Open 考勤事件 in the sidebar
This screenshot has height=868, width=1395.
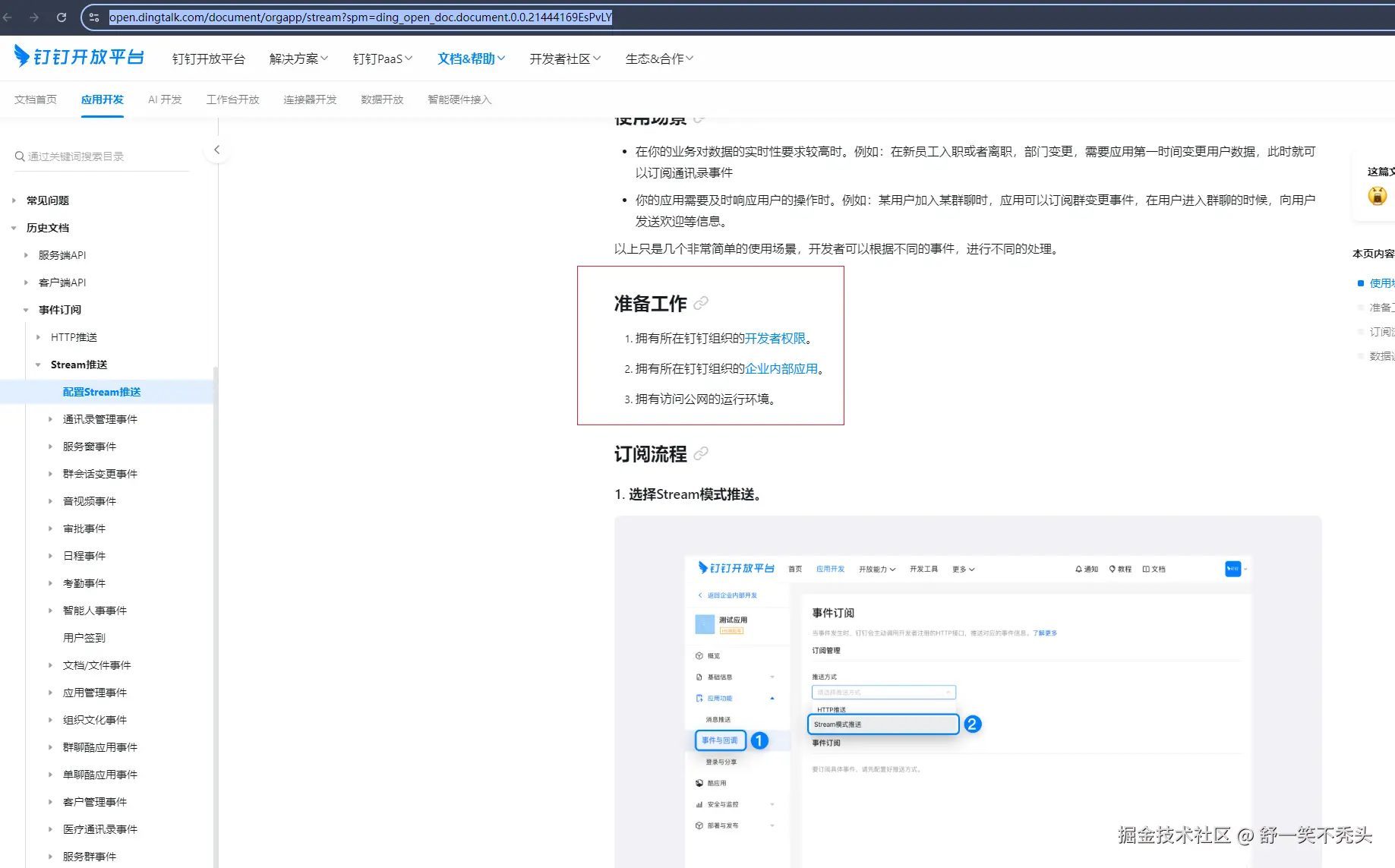click(x=84, y=583)
